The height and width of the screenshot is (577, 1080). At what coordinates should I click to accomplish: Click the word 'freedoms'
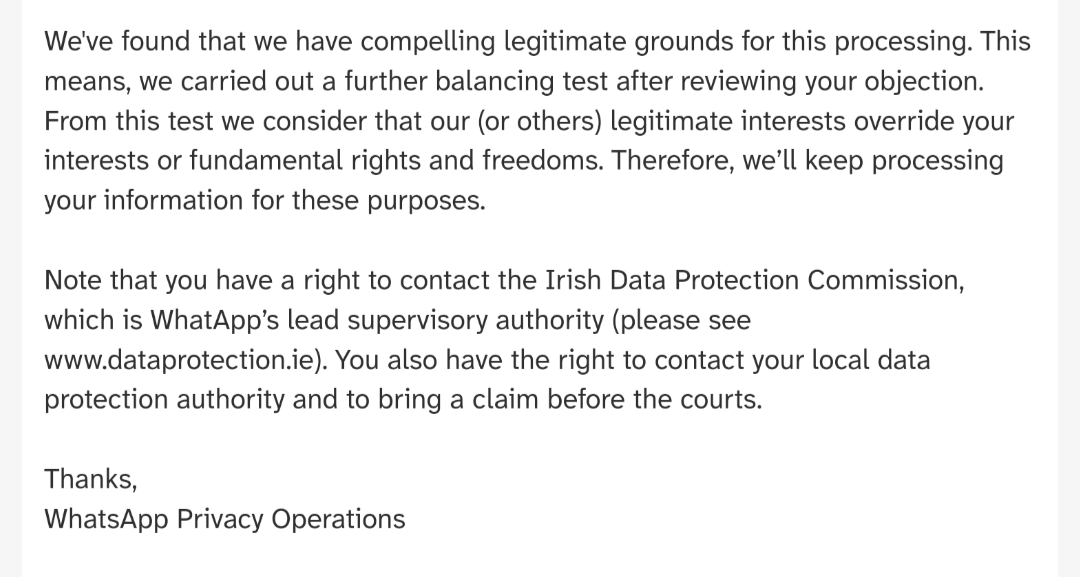click(x=541, y=161)
